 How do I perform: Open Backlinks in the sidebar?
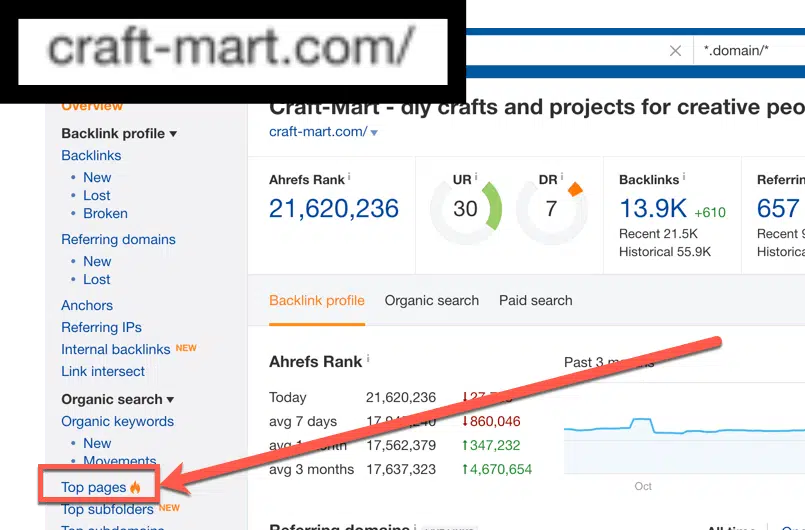point(91,156)
